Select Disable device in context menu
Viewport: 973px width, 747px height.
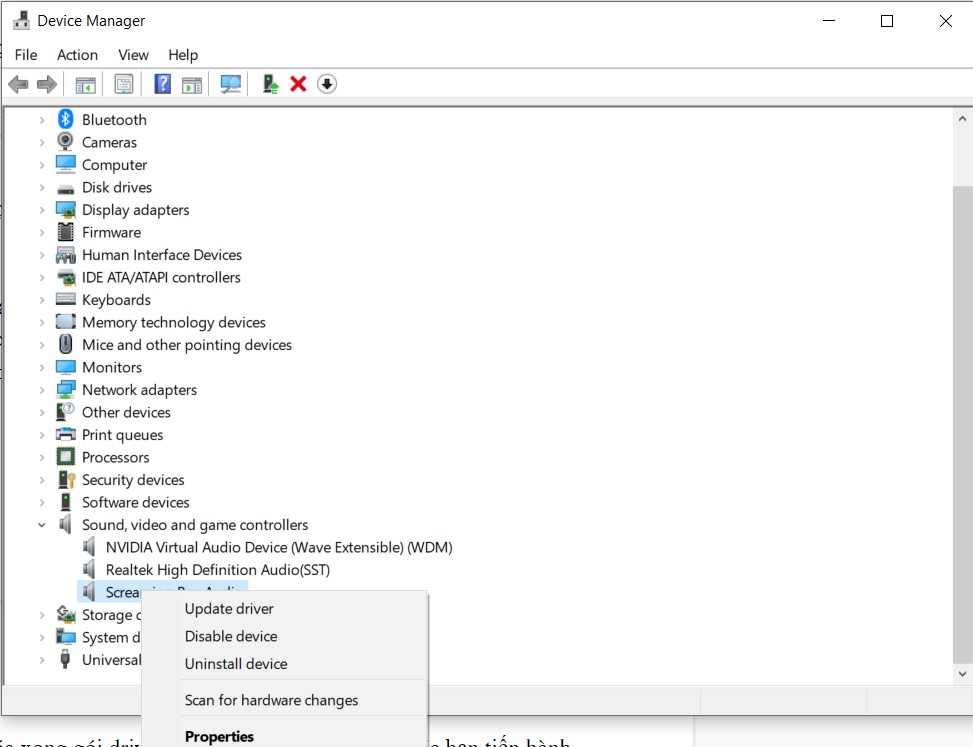pyautogui.click(x=231, y=636)
